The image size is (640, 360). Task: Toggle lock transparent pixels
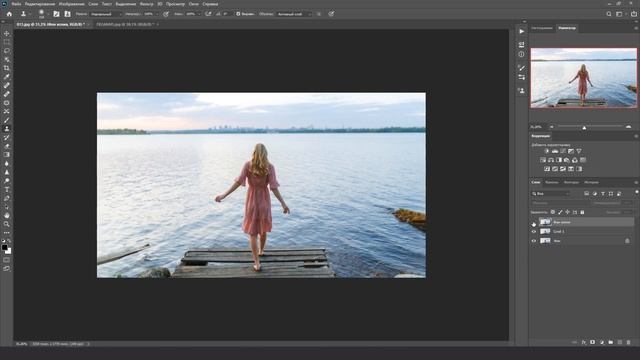coord(553,212)
